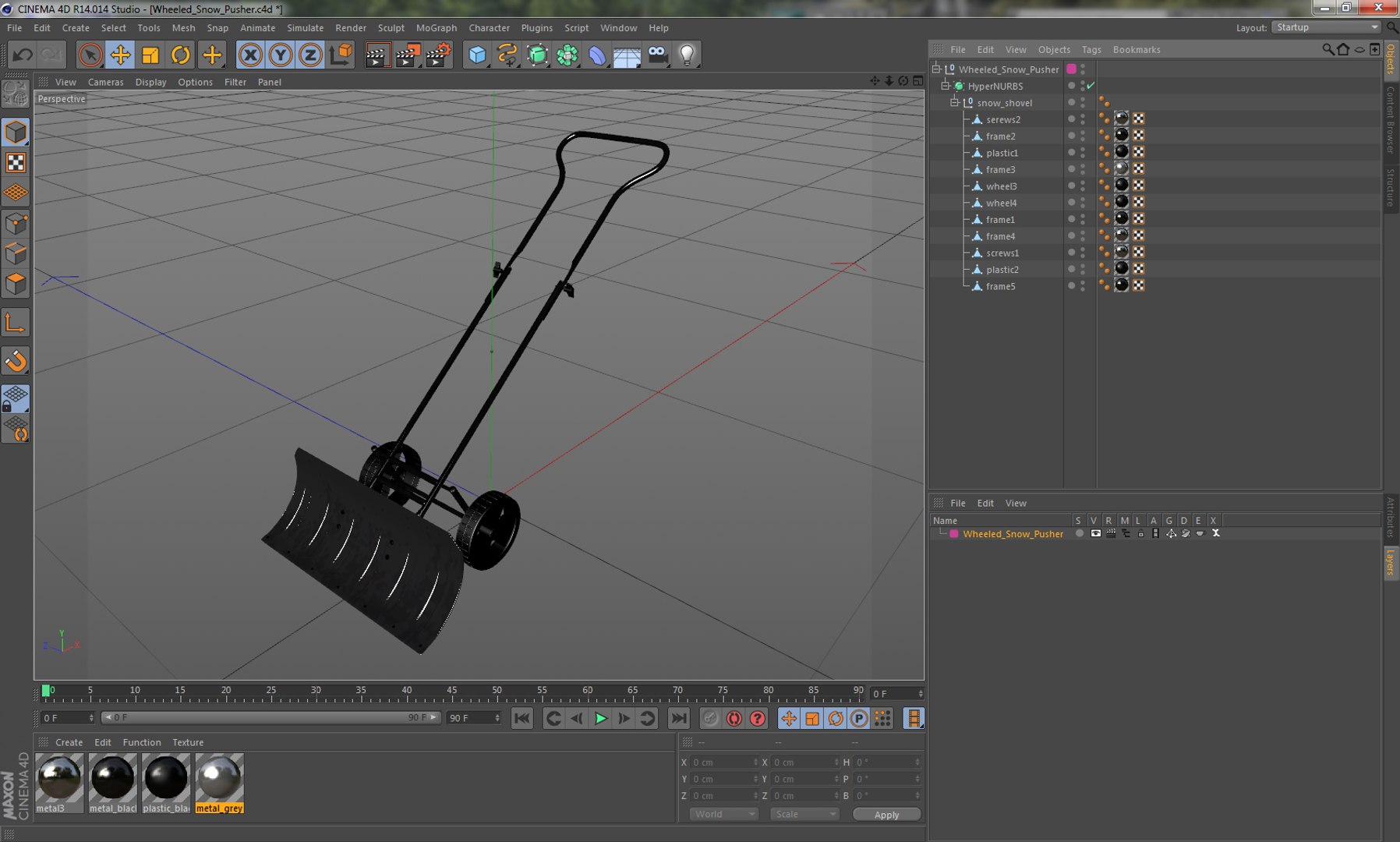This screenshot has height=842, width=1400.
Task: Enable the Polygons mode
Action: click(x=16, y=284)
